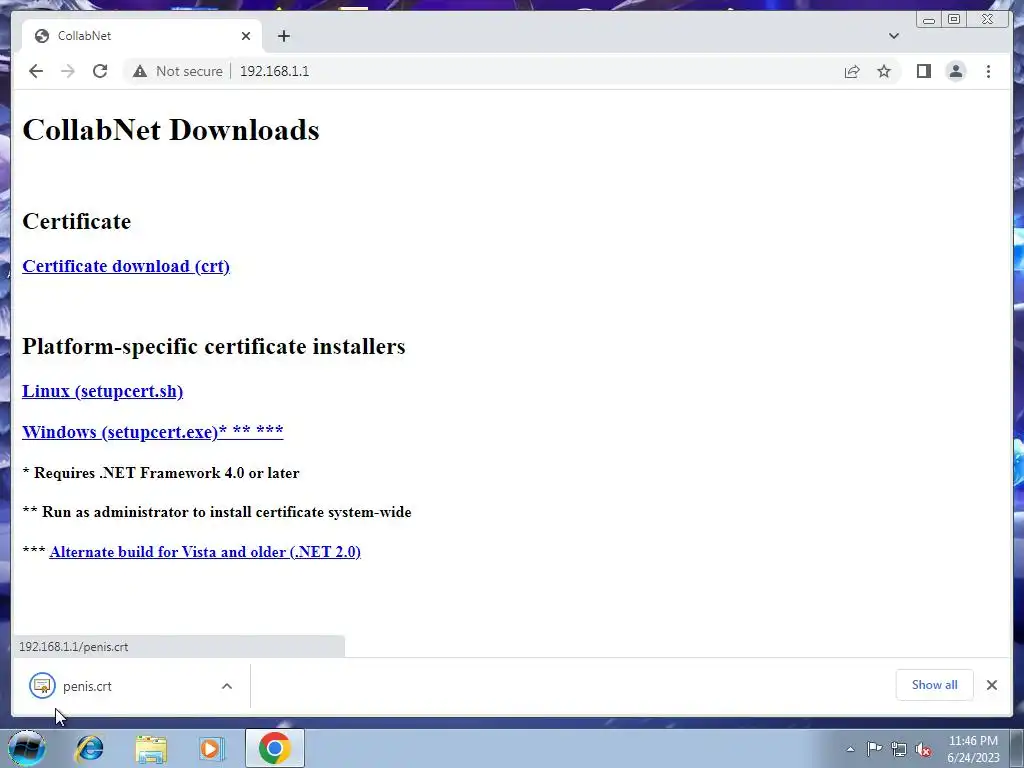1024x768 pixels.
Task: Bookmark this page with the star
Action: [884, 71]
